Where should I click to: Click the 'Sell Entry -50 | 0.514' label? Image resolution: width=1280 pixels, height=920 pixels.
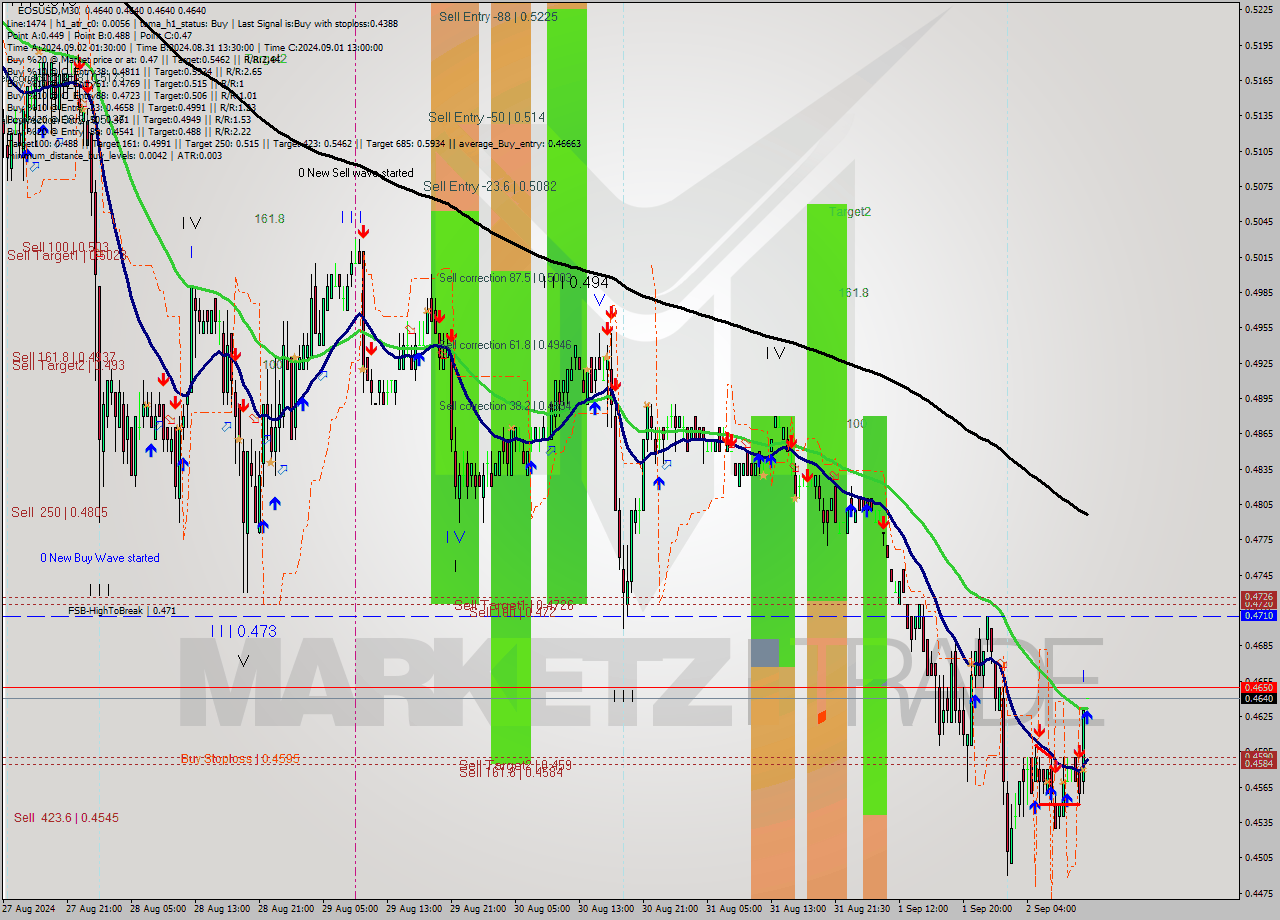tap(486, 117)
